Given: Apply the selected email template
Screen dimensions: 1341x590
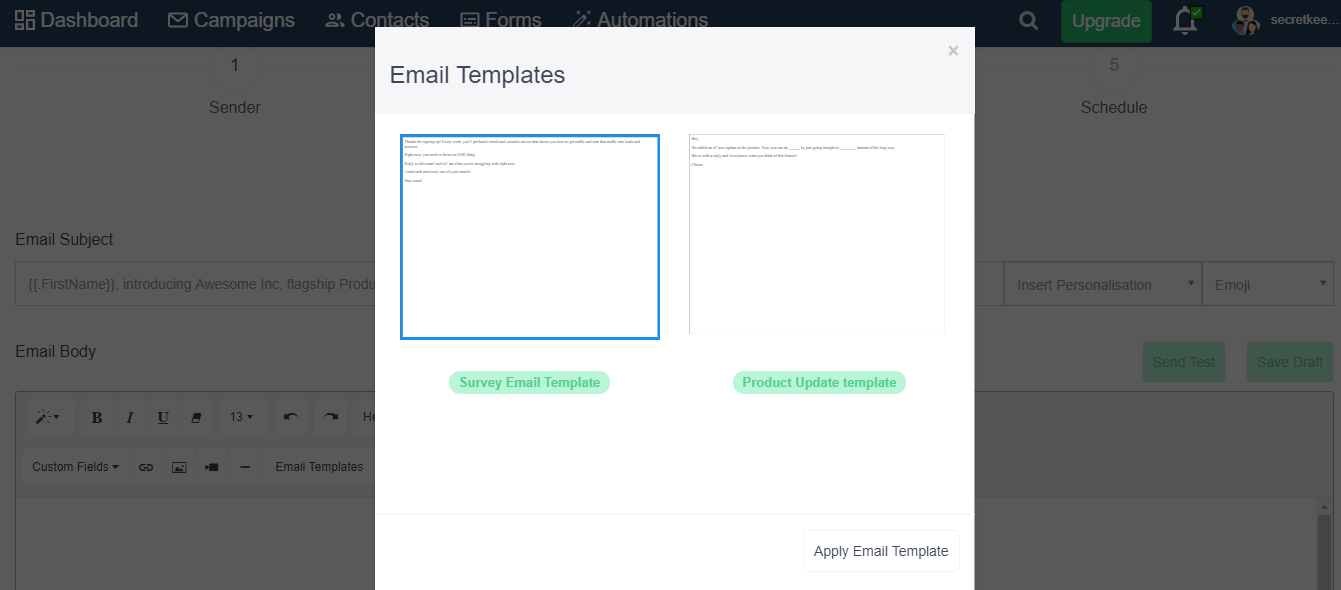Looking at the screenshot, I should click(x=881, y=551).
